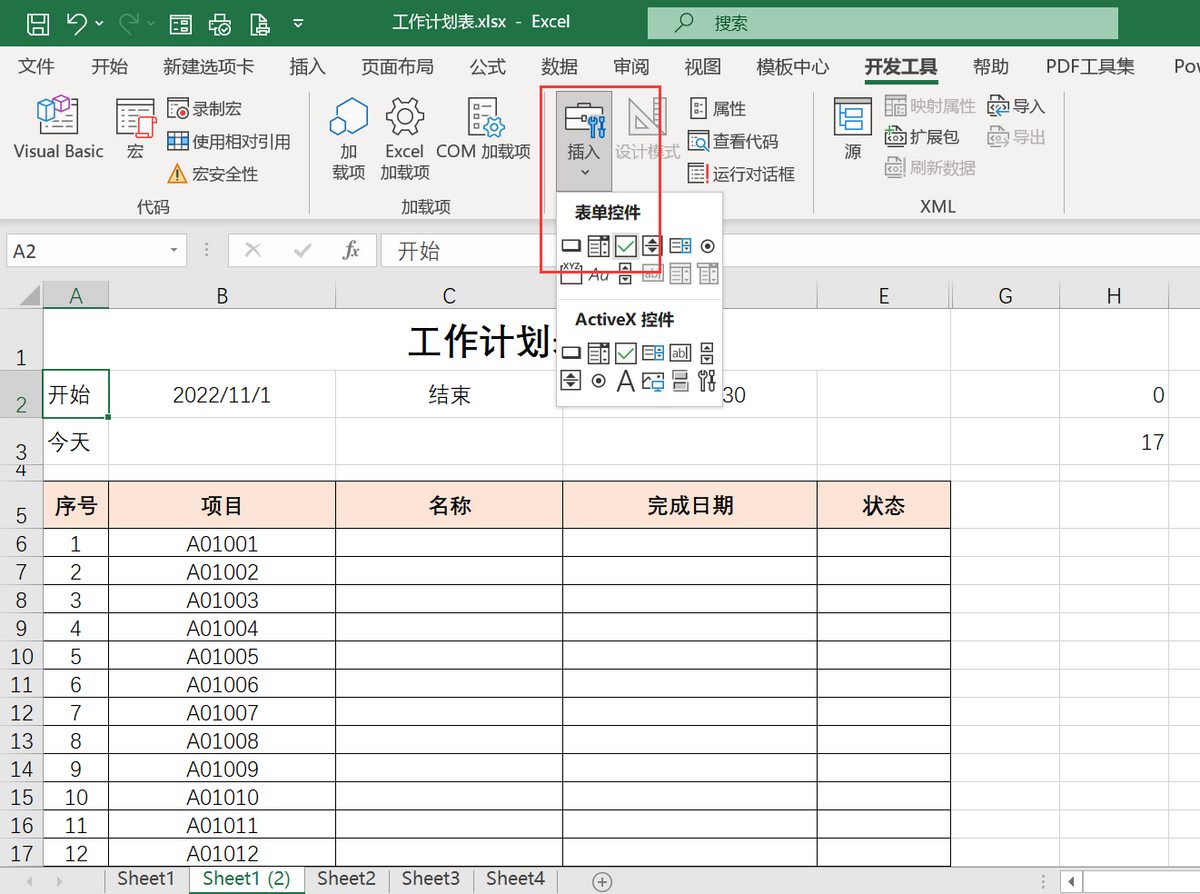Switch to the 公式 tab
1200x894 pixels.
click(x=487, y=67)
